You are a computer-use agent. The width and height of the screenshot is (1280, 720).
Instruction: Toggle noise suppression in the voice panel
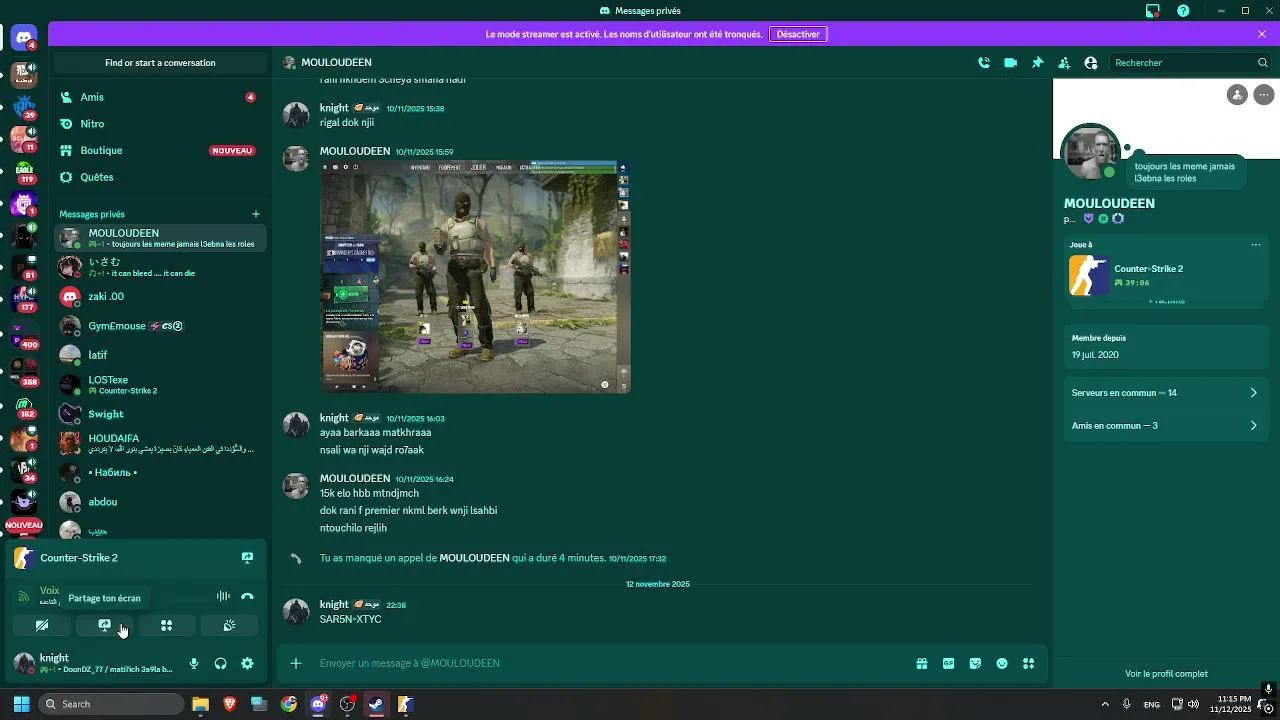(x=223, y=596)
